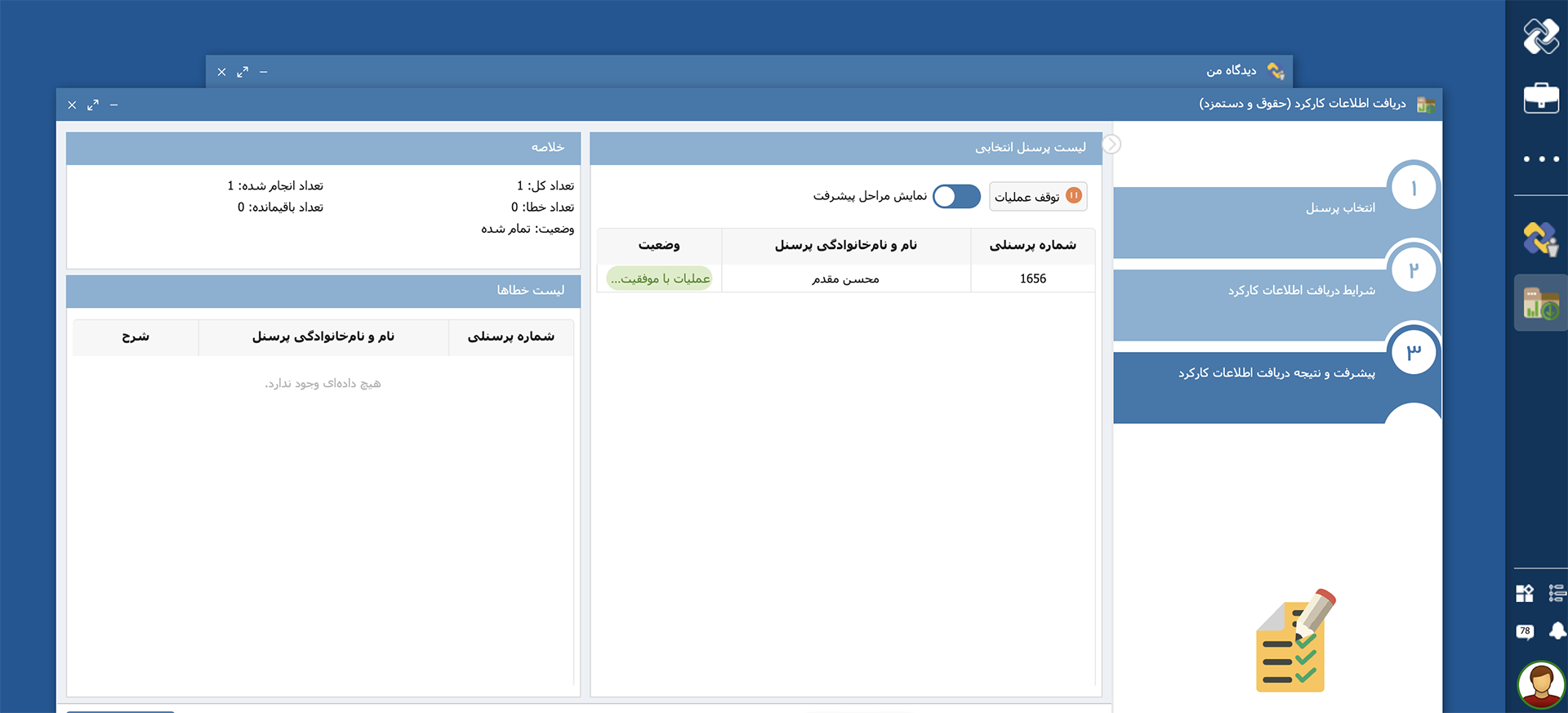
Task: Click the 'توقف عملیات' button
Action: click(1037, 196)
